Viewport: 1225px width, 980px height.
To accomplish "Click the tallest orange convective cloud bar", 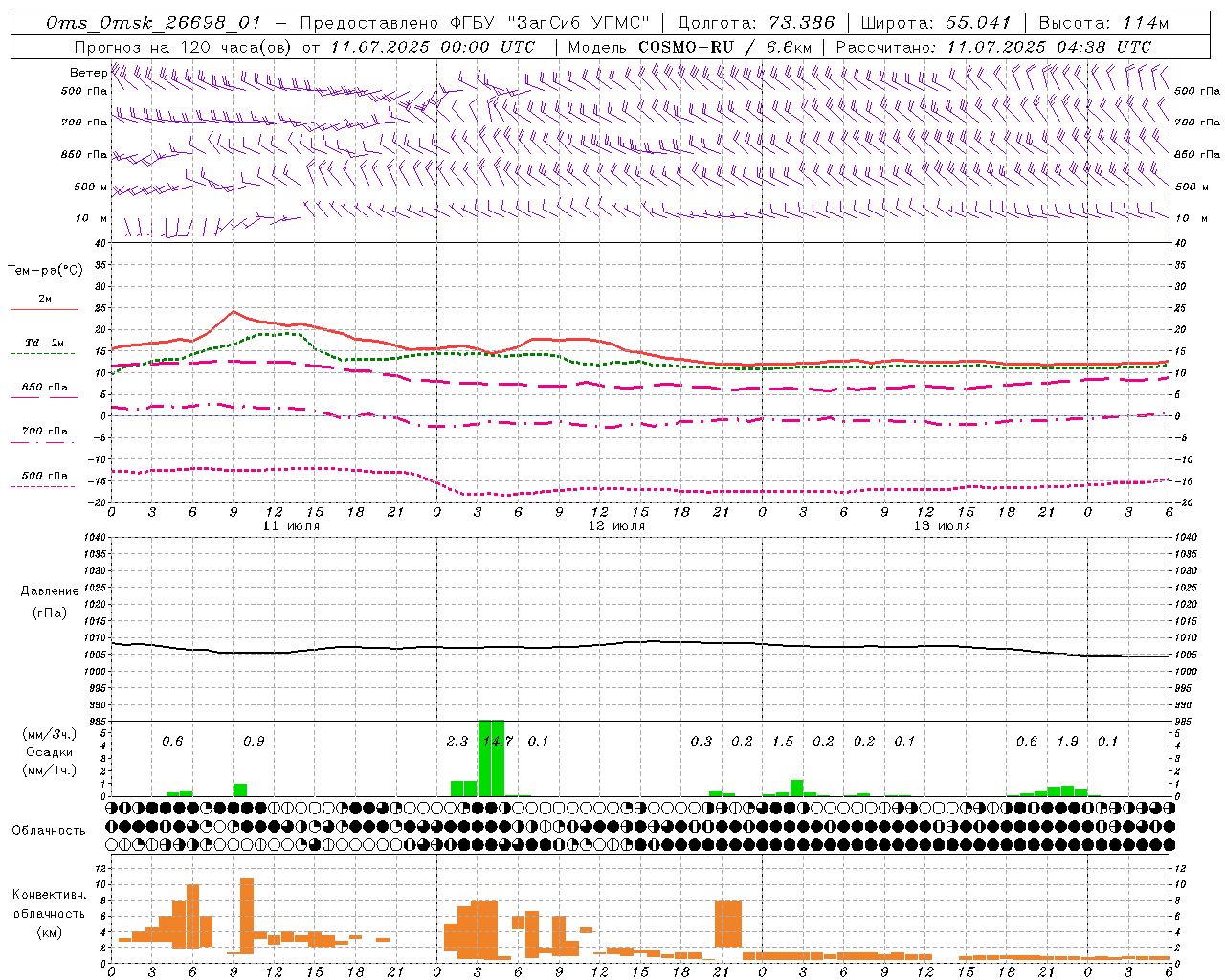I will pos(247,916).
